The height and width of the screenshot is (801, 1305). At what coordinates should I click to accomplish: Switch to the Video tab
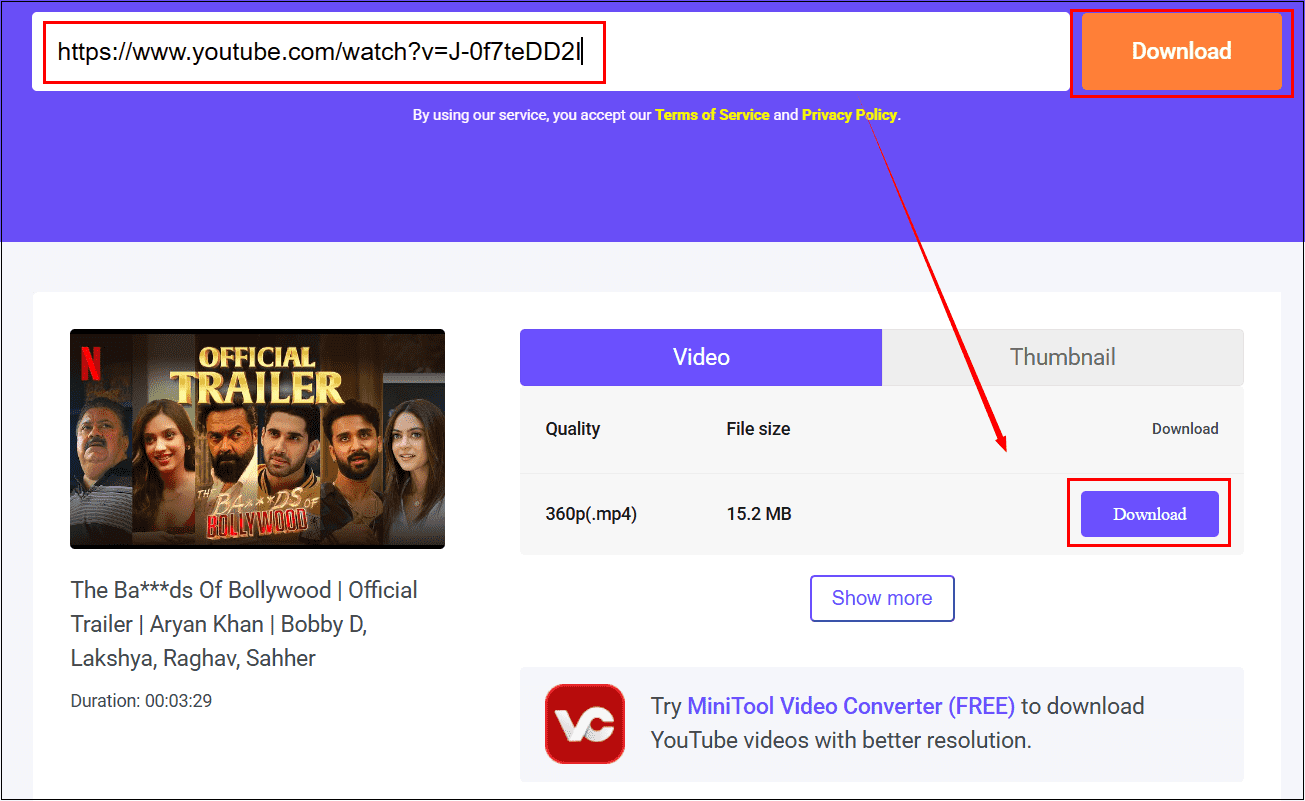click(701, 357)
